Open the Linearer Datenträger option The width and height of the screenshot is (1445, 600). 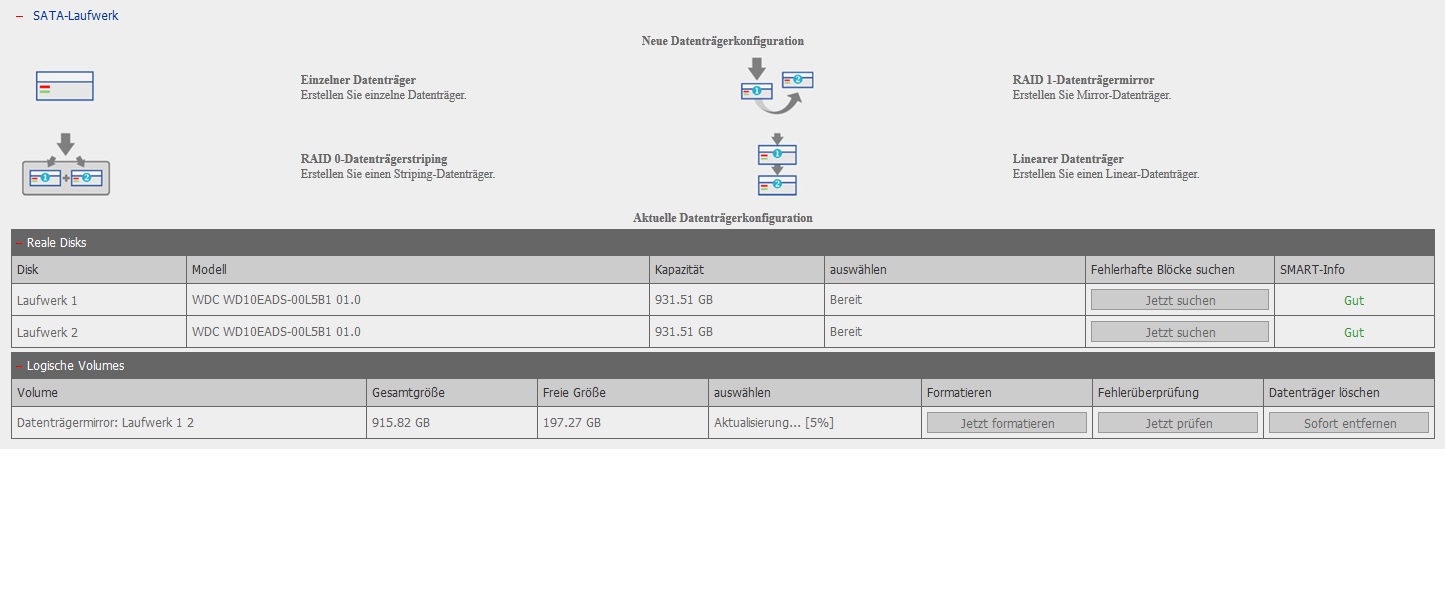[1068, 159]
